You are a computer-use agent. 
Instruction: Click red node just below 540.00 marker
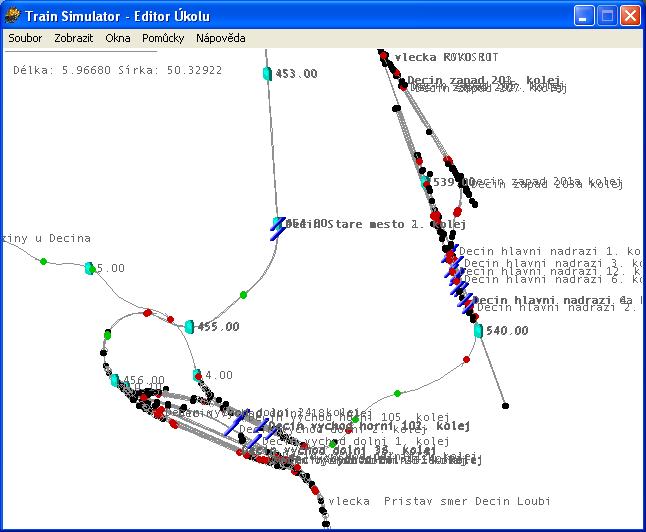[x=466, y=359]
